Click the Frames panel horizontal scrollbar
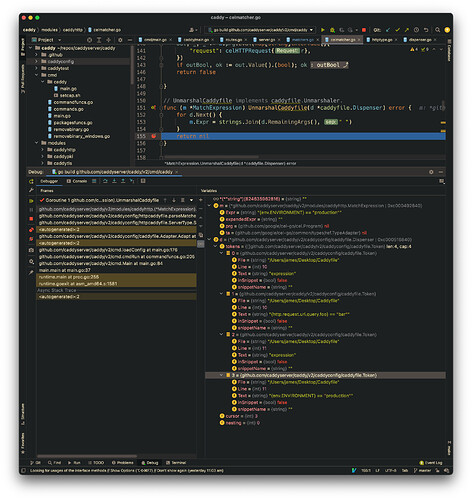472x500 pixels. [87, 456]
